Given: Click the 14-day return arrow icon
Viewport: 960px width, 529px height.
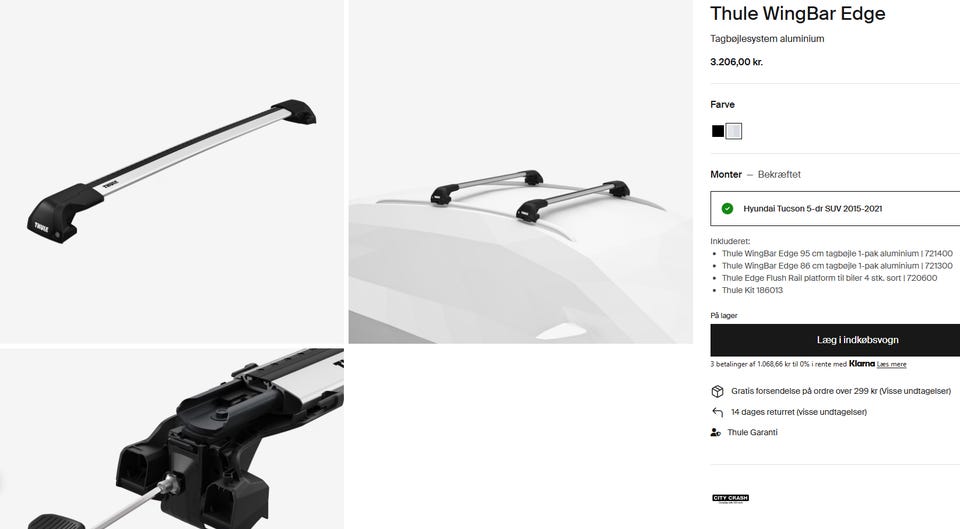Looking at the screenshot, I should 718,412.
